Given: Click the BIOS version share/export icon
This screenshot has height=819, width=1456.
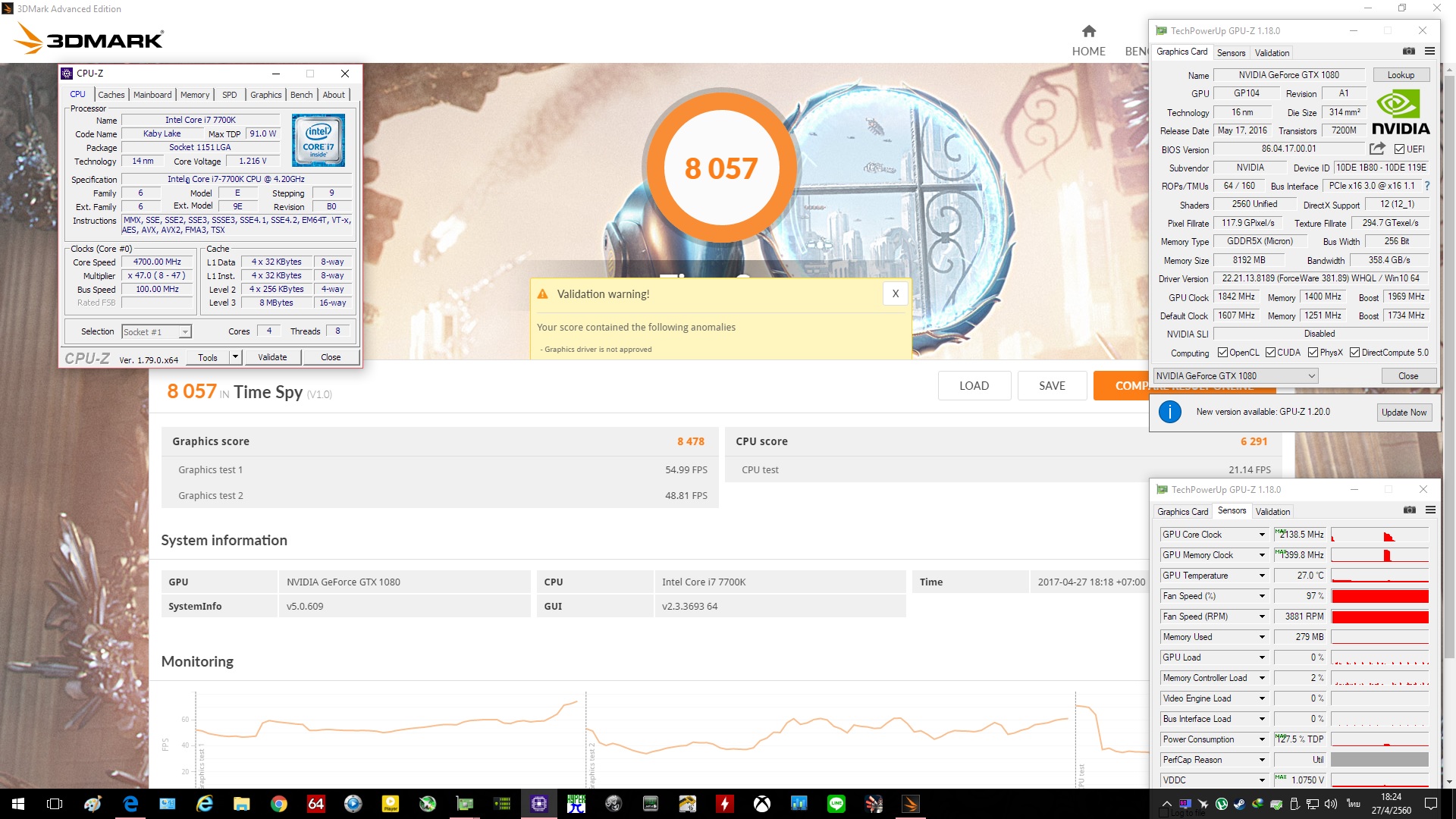Looking at the screenshot, I should click(1377, 149).
